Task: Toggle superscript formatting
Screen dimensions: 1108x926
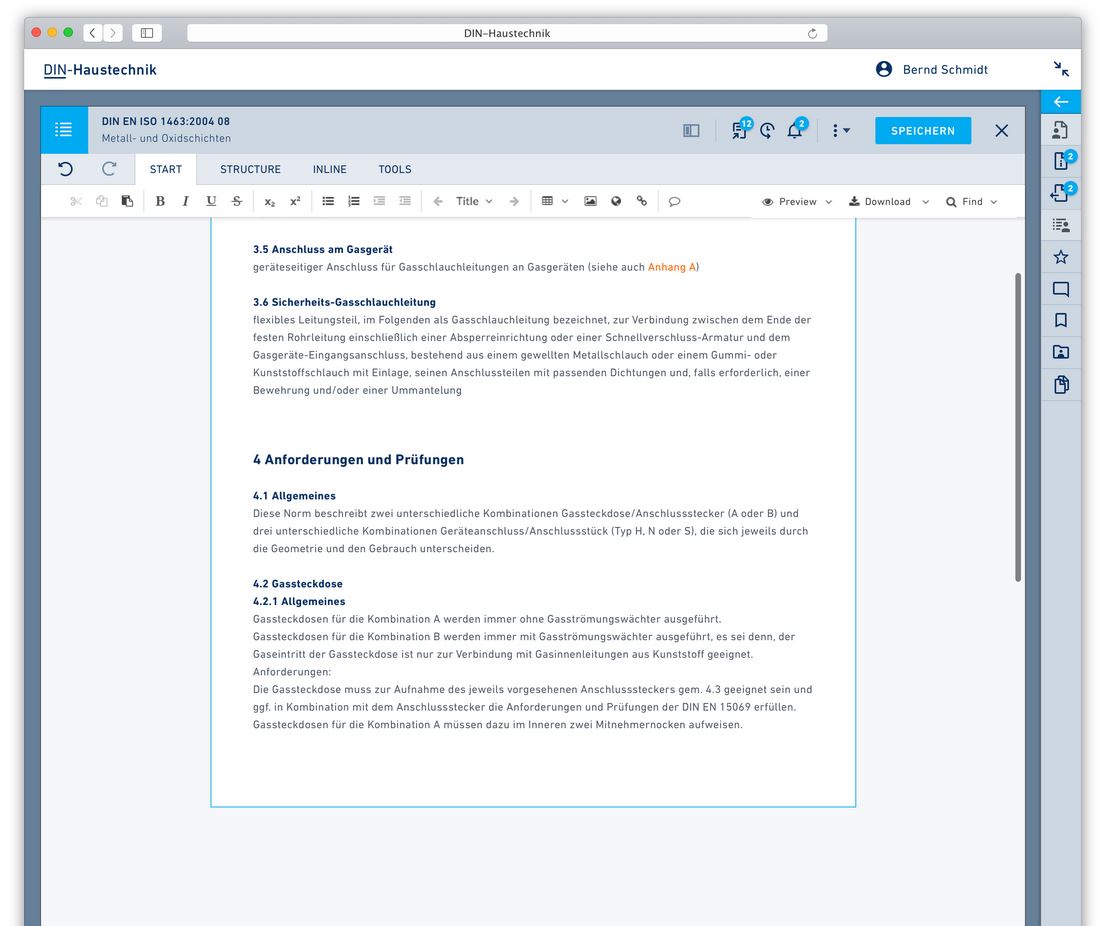Action: point(295,201)
